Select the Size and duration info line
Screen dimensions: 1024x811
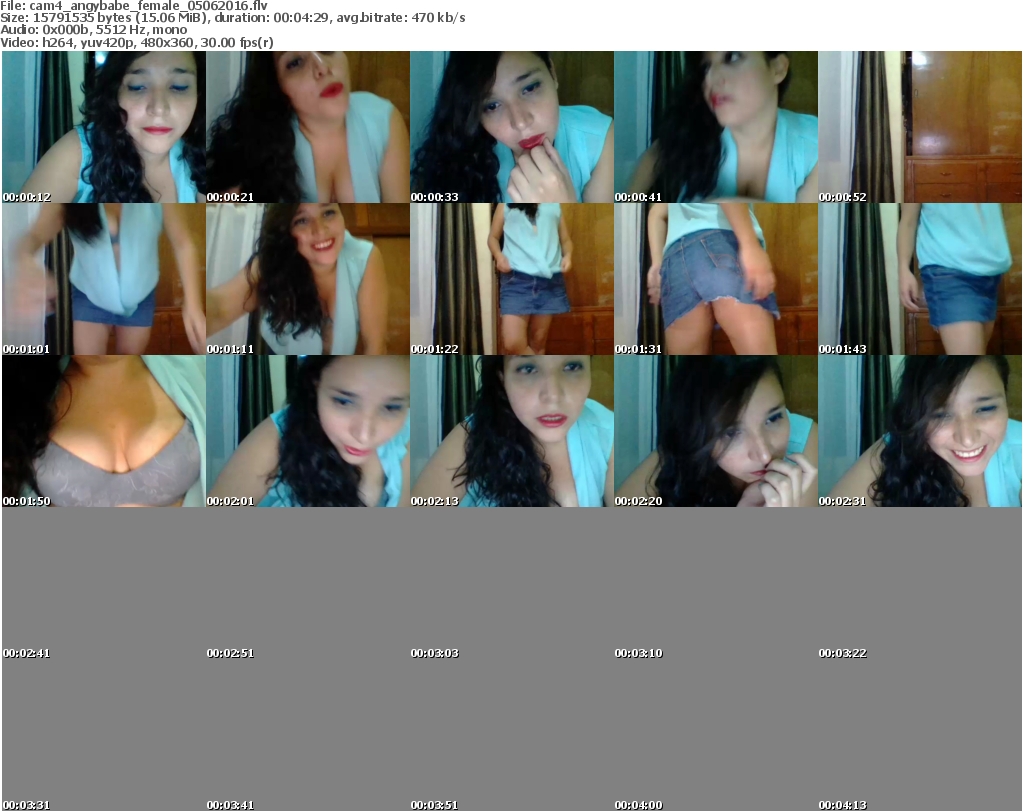coord(232,18)
